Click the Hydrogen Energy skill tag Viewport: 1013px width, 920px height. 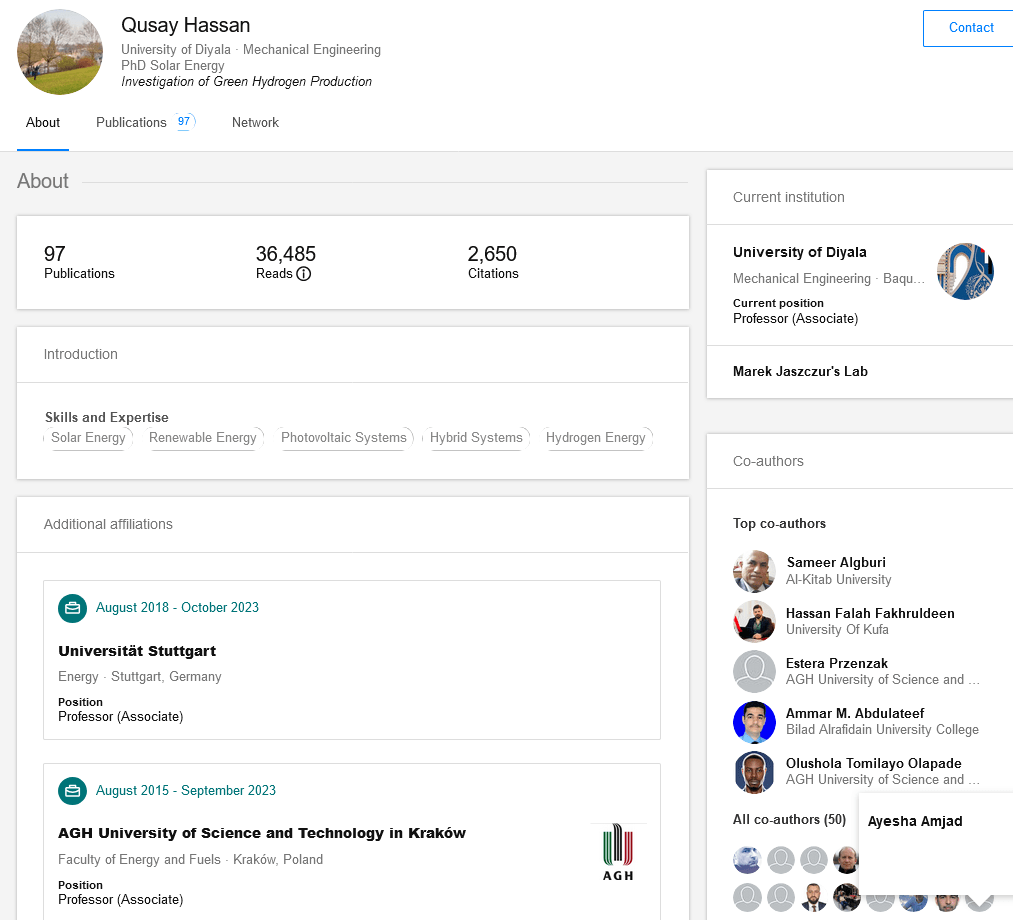[596, 438]
